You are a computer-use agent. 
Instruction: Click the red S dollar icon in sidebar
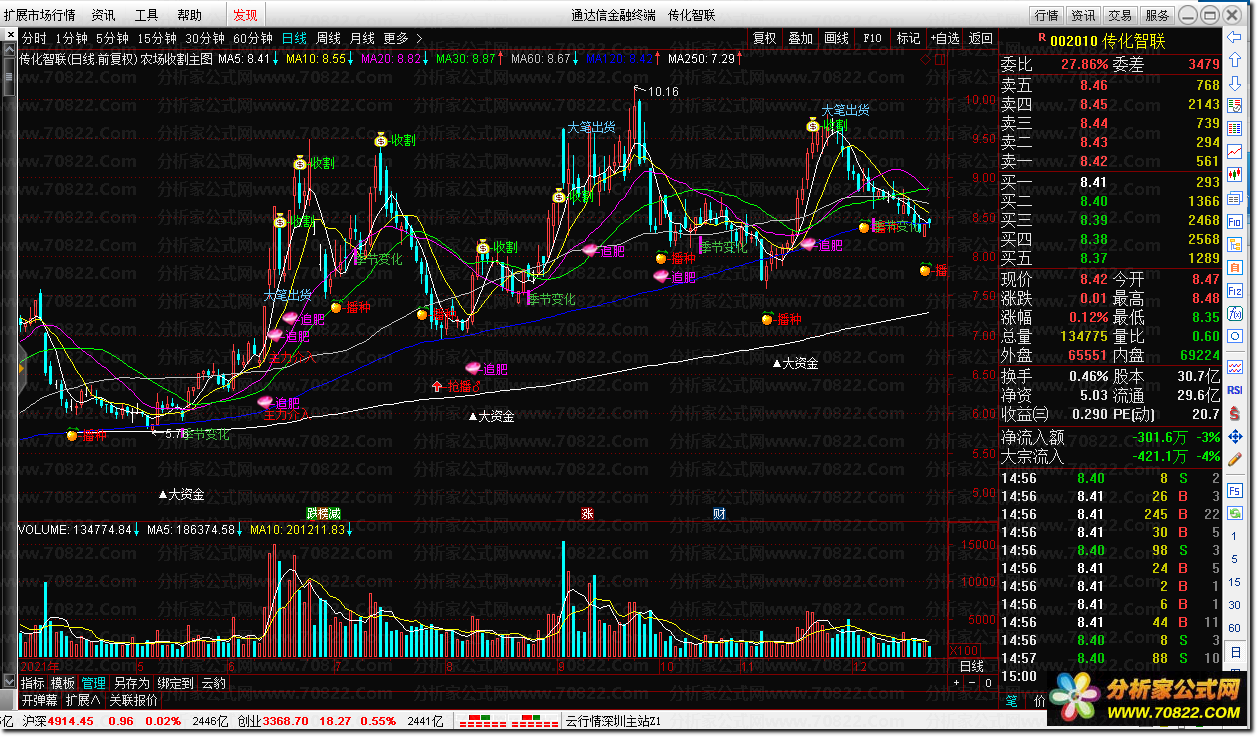tap(1235, 413)
